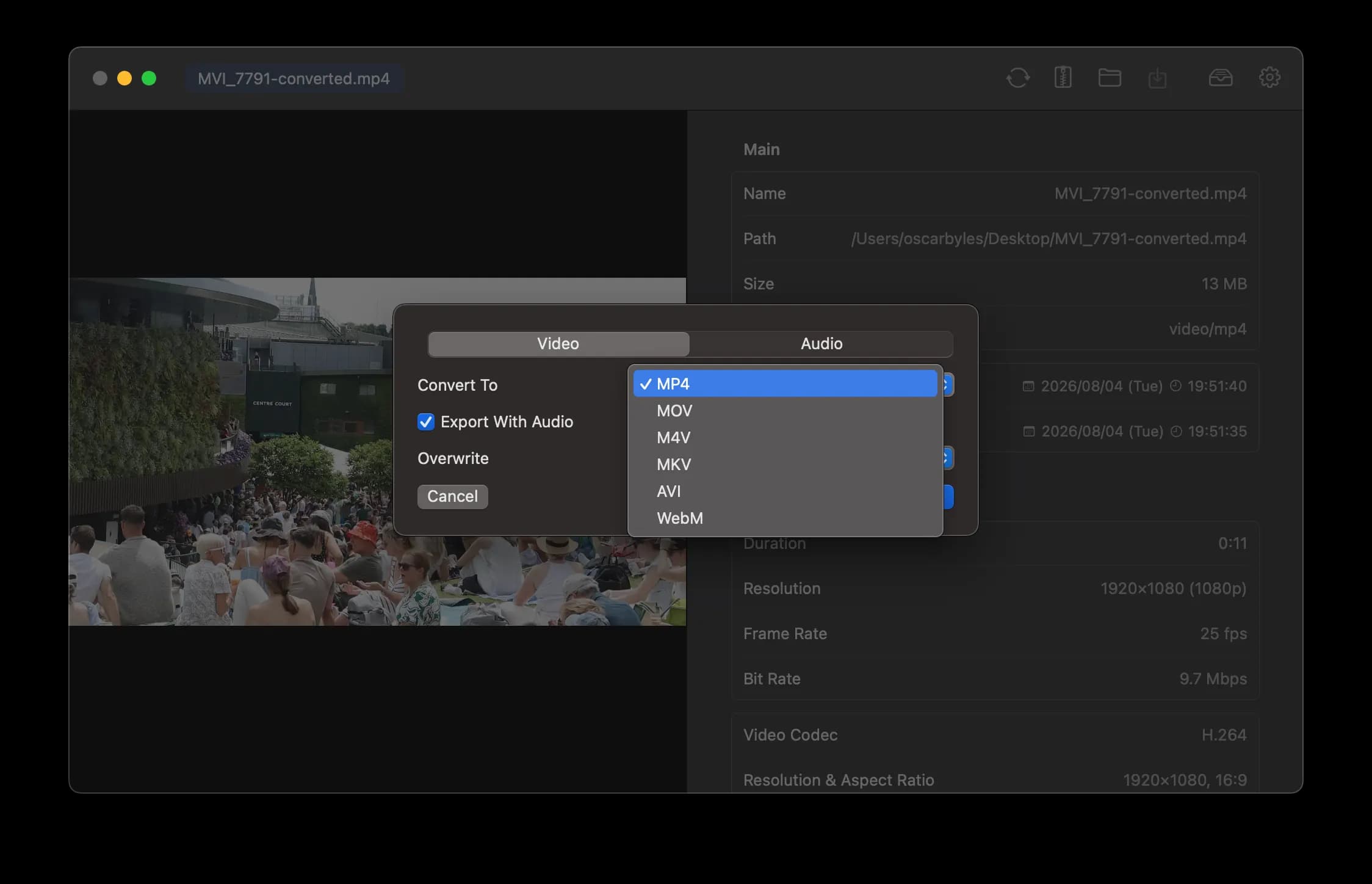This screenshot has height=884, width=1372.
Task: Click the yellow minimize window button
Action: [125, 78]
